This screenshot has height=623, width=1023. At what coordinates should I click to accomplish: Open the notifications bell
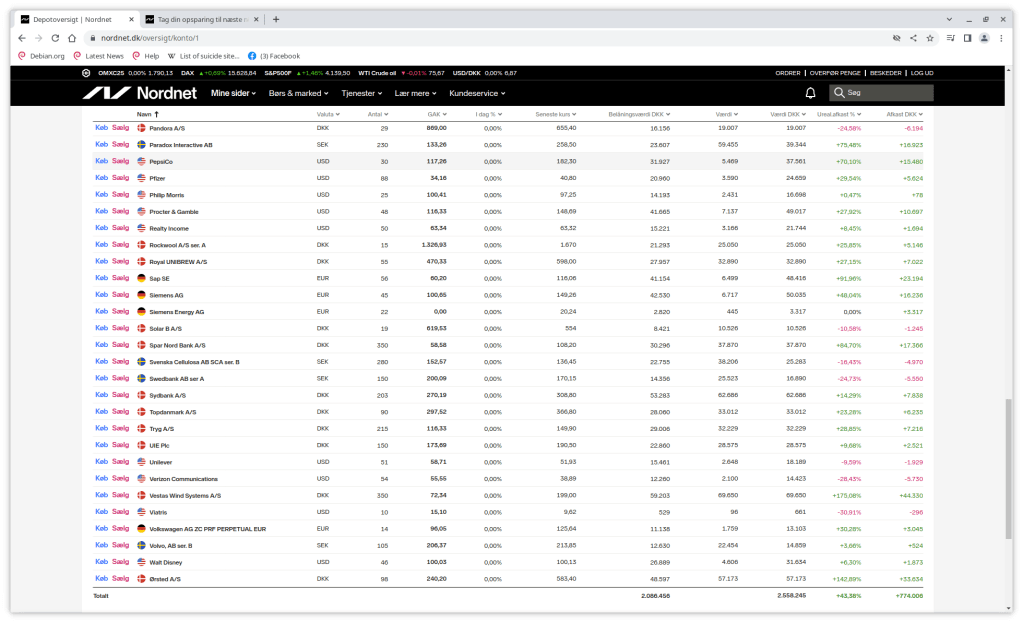tap(810, 93)
